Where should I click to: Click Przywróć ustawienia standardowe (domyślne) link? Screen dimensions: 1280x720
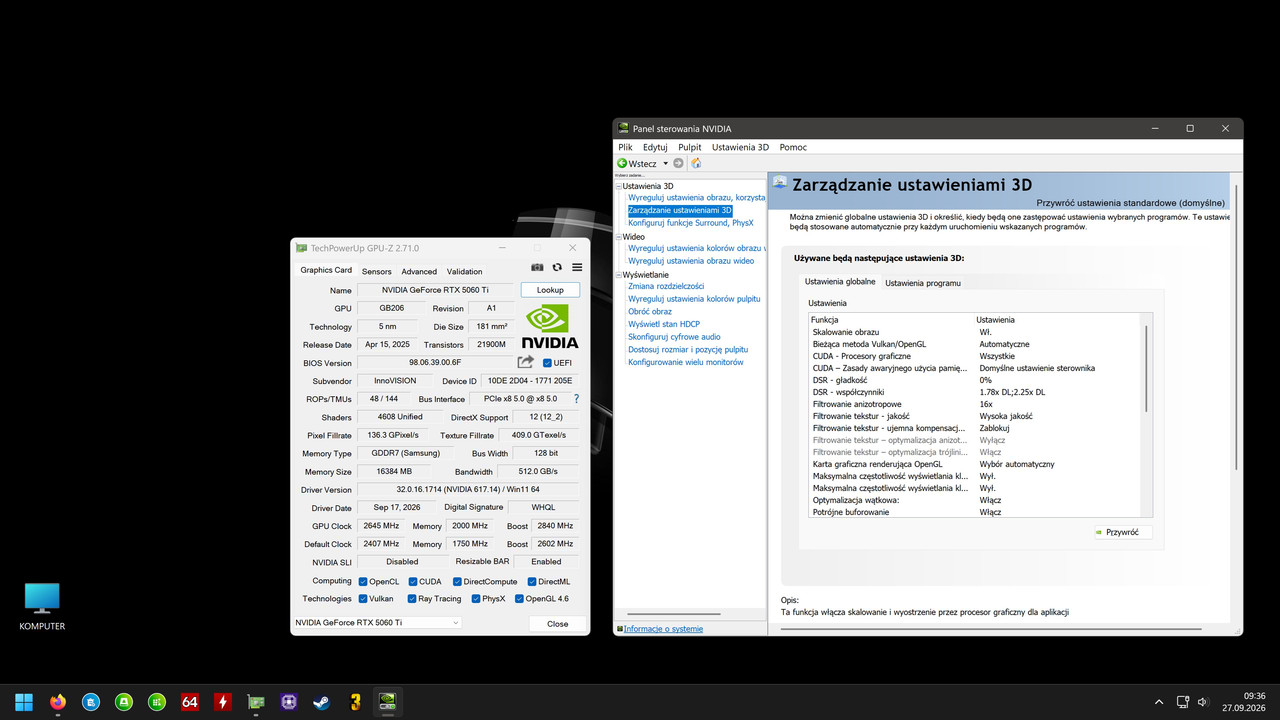(x=1130, y=202)
